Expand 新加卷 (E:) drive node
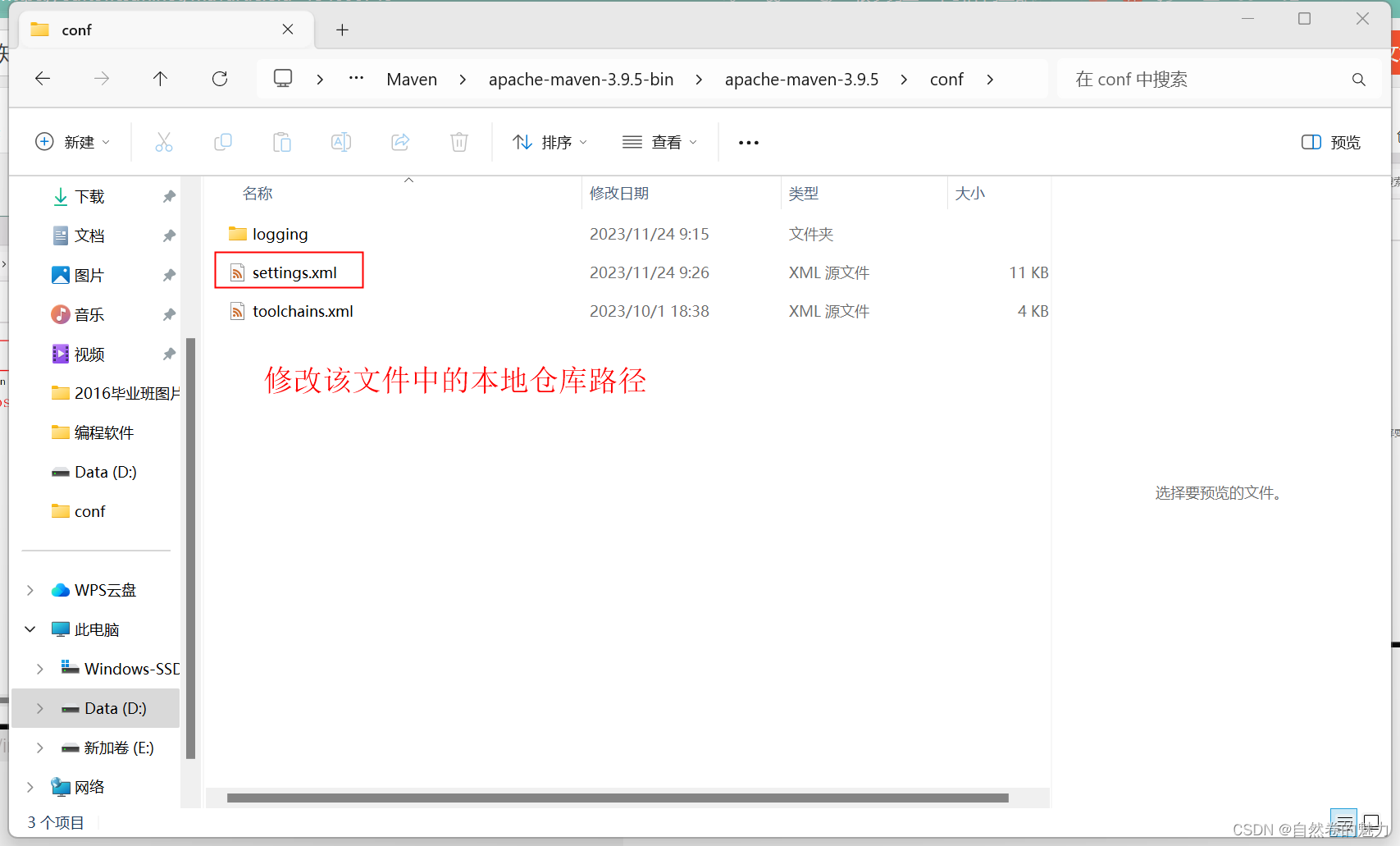Image resolution: width=1400 pixels, height=846 pixels. (40, 748)
